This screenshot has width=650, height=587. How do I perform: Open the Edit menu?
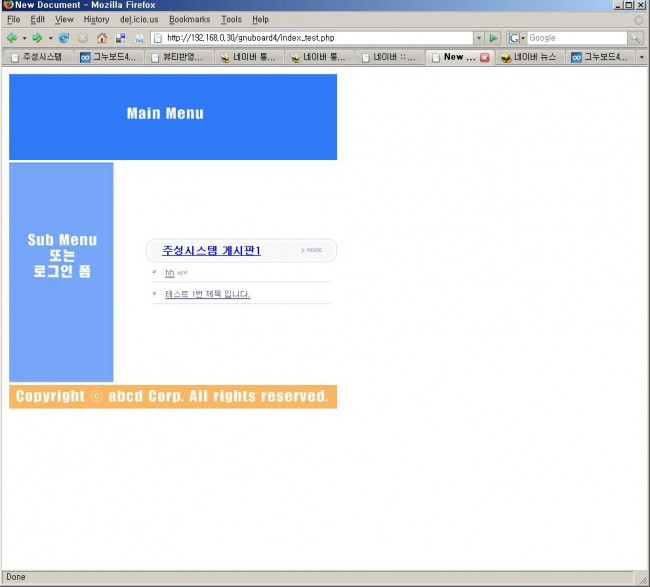(x=37, y=19)
